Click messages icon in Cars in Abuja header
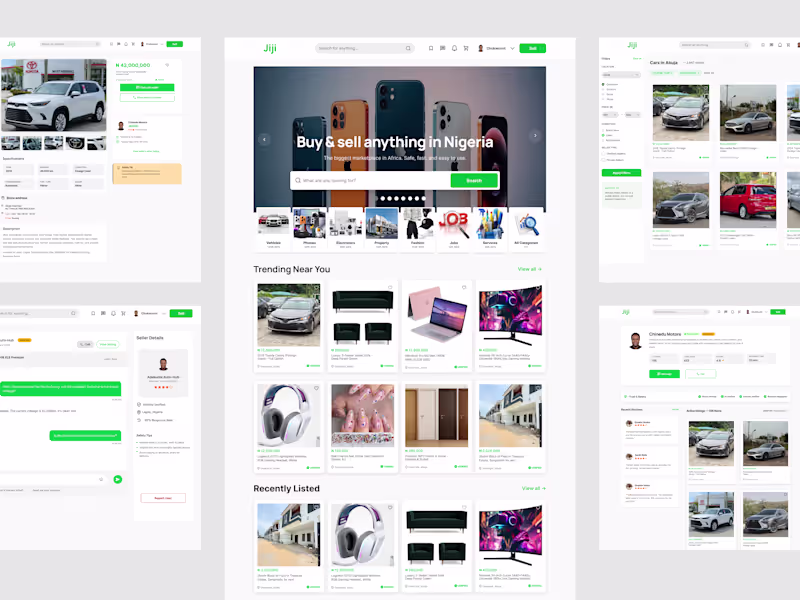800x600 pixels. click(771, 45)
